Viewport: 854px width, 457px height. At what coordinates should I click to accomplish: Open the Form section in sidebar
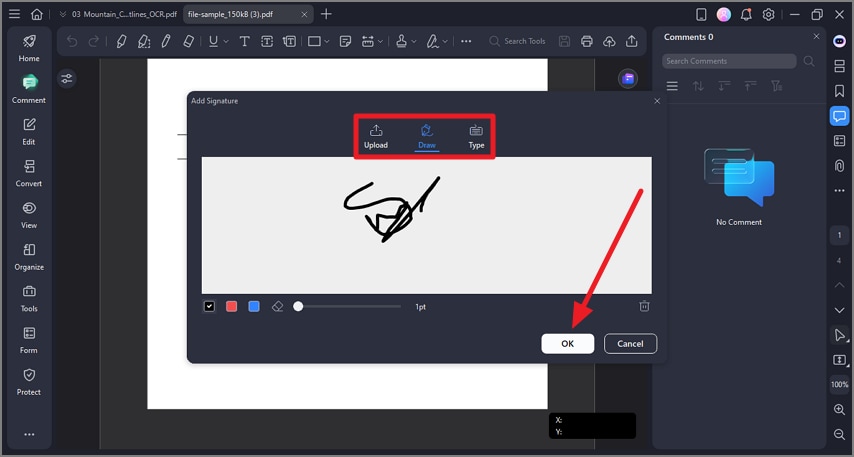29,340
